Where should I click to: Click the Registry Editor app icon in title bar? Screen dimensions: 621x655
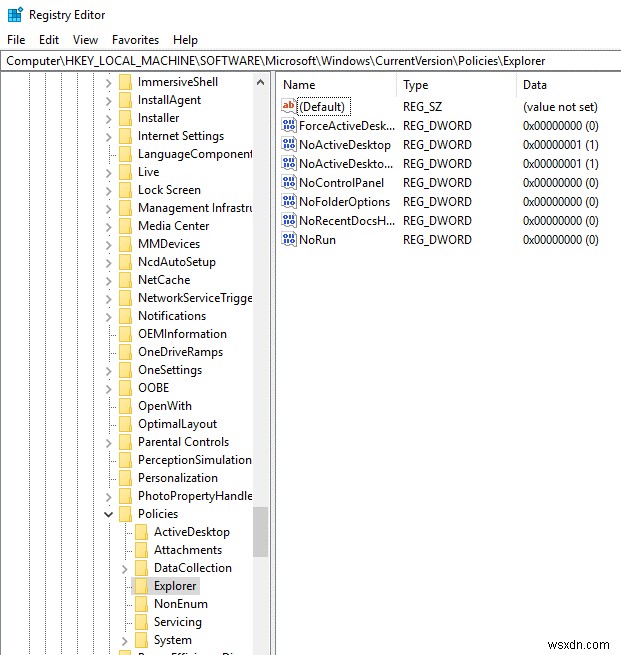[15, 15]
